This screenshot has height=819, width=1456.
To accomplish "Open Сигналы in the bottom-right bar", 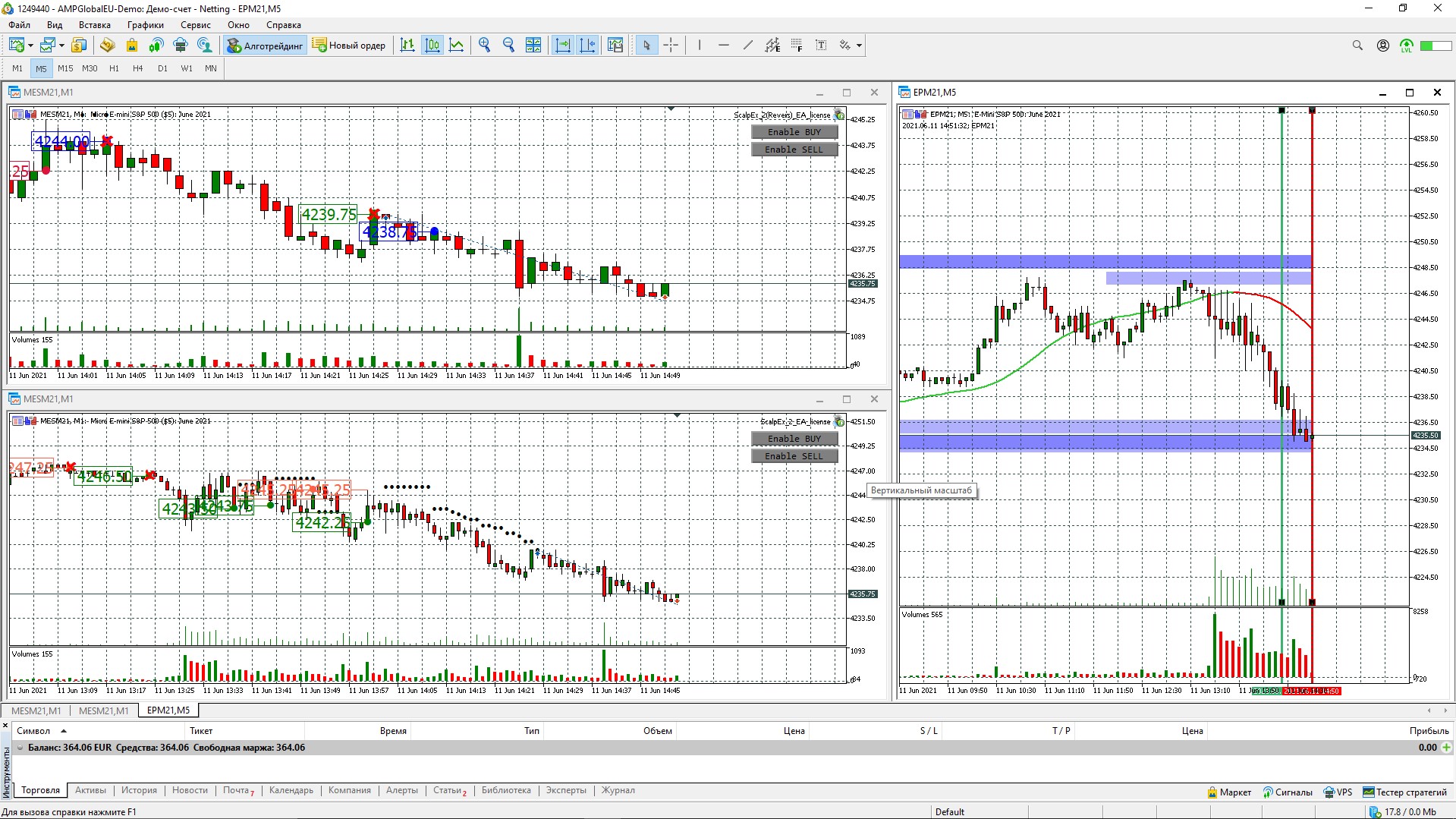I will point(1288,792).
